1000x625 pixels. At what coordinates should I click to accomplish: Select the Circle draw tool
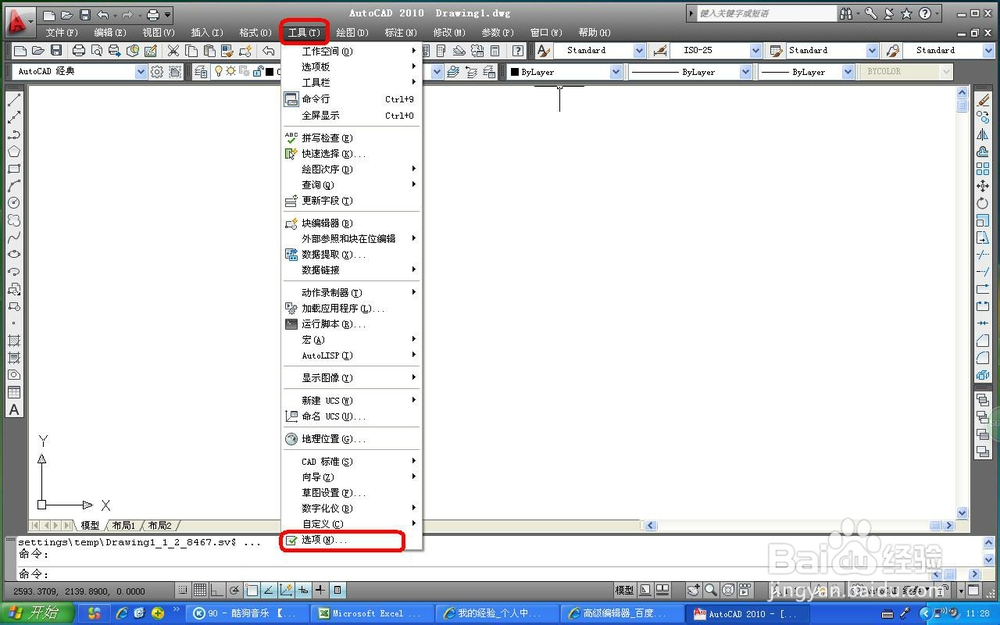(13, 203)
